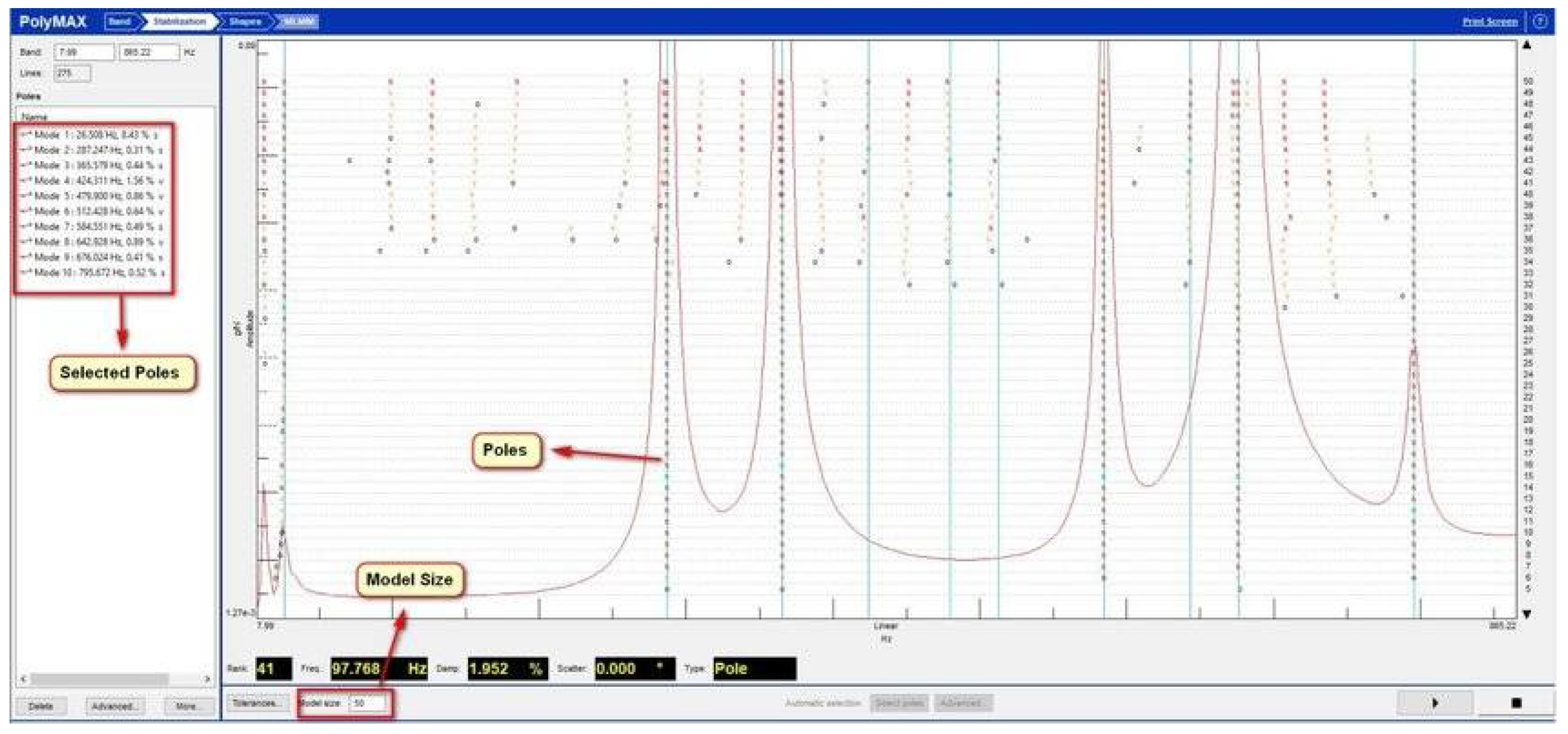Switch to the Shapes step

(x=245, y=22)
